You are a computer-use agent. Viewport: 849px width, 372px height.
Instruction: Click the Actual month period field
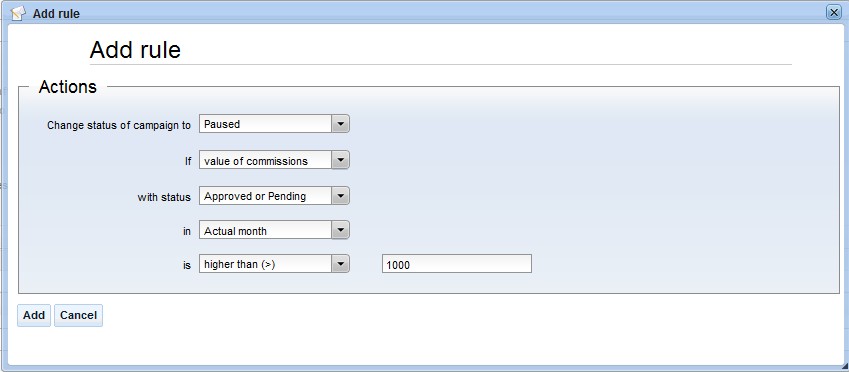click(265, 230)
